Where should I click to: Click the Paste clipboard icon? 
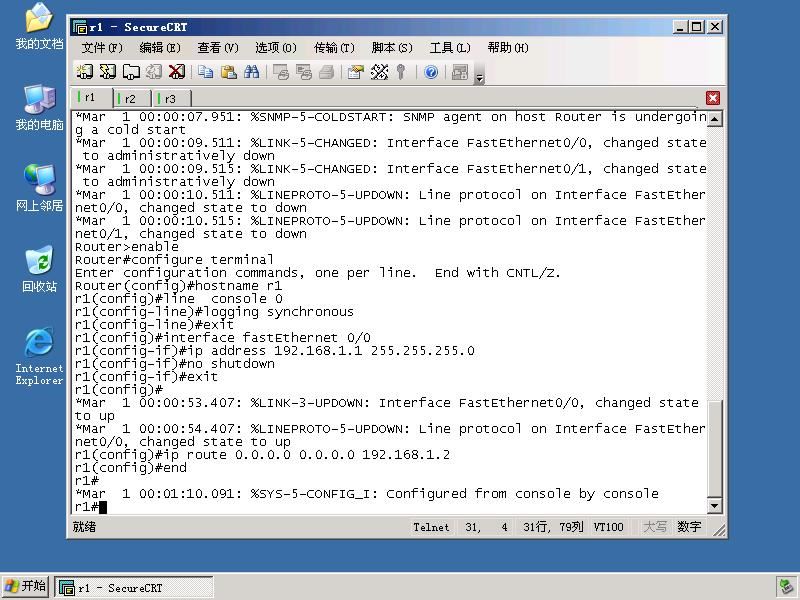[229, 72]
